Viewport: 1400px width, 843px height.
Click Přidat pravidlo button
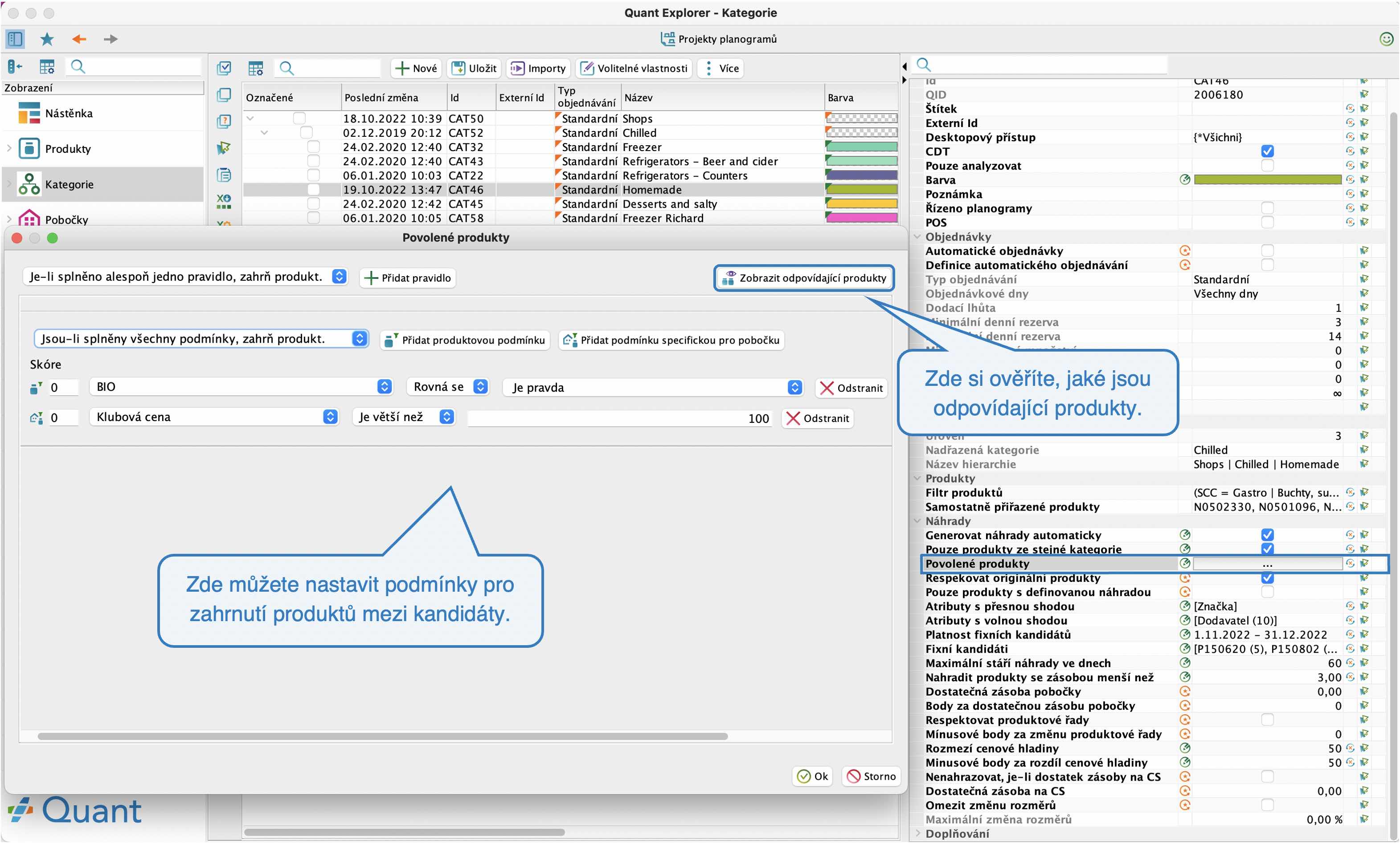tap(408, 278)
